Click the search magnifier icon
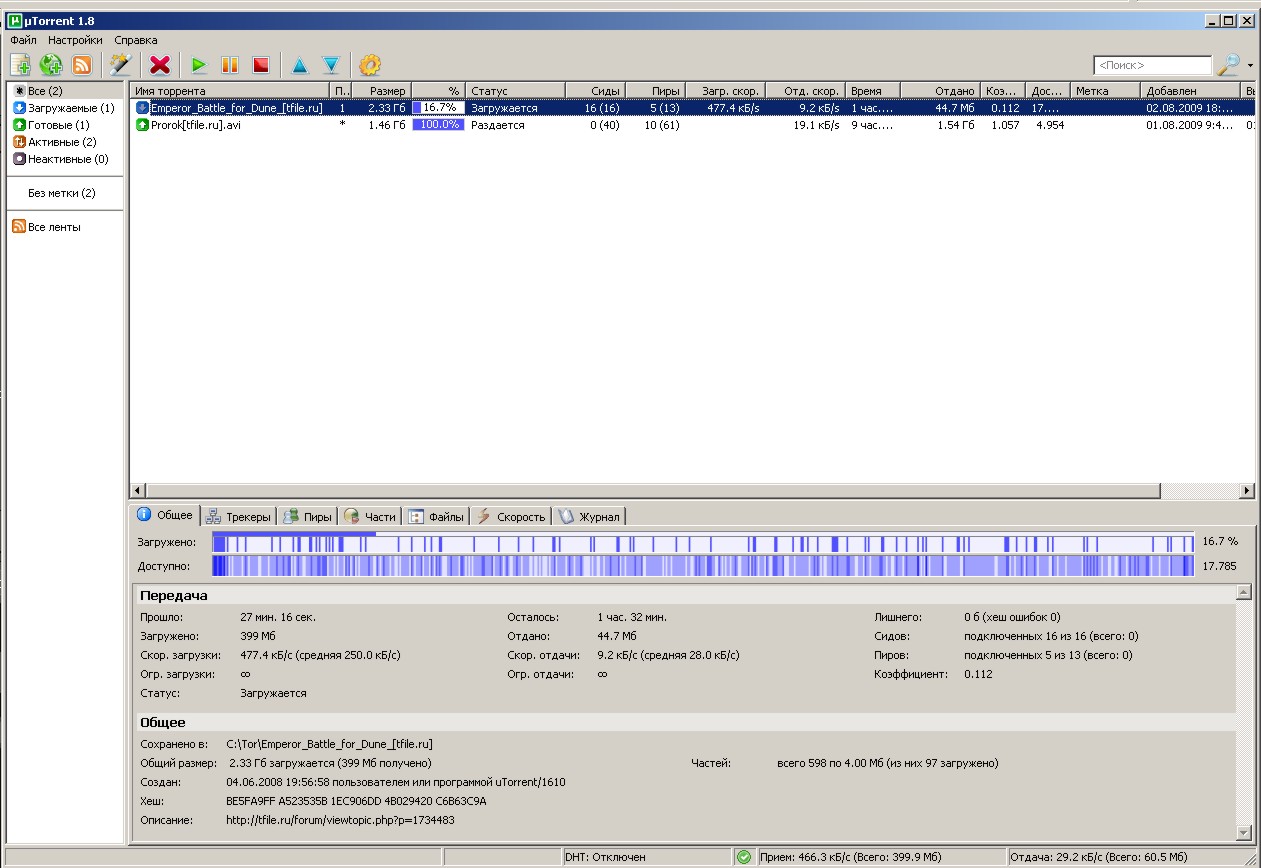 tap(1227, 65)
